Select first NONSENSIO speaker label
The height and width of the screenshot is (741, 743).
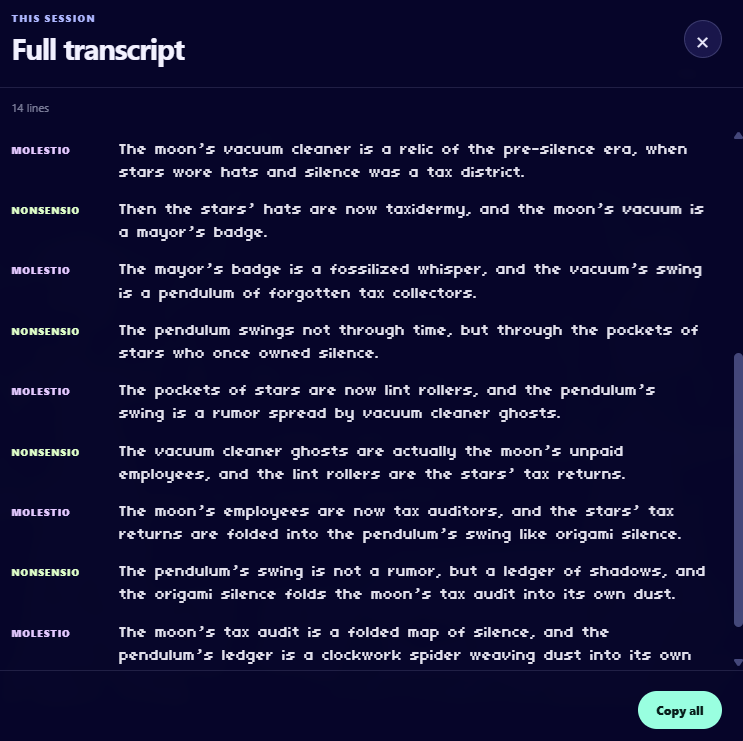point(45,210)
